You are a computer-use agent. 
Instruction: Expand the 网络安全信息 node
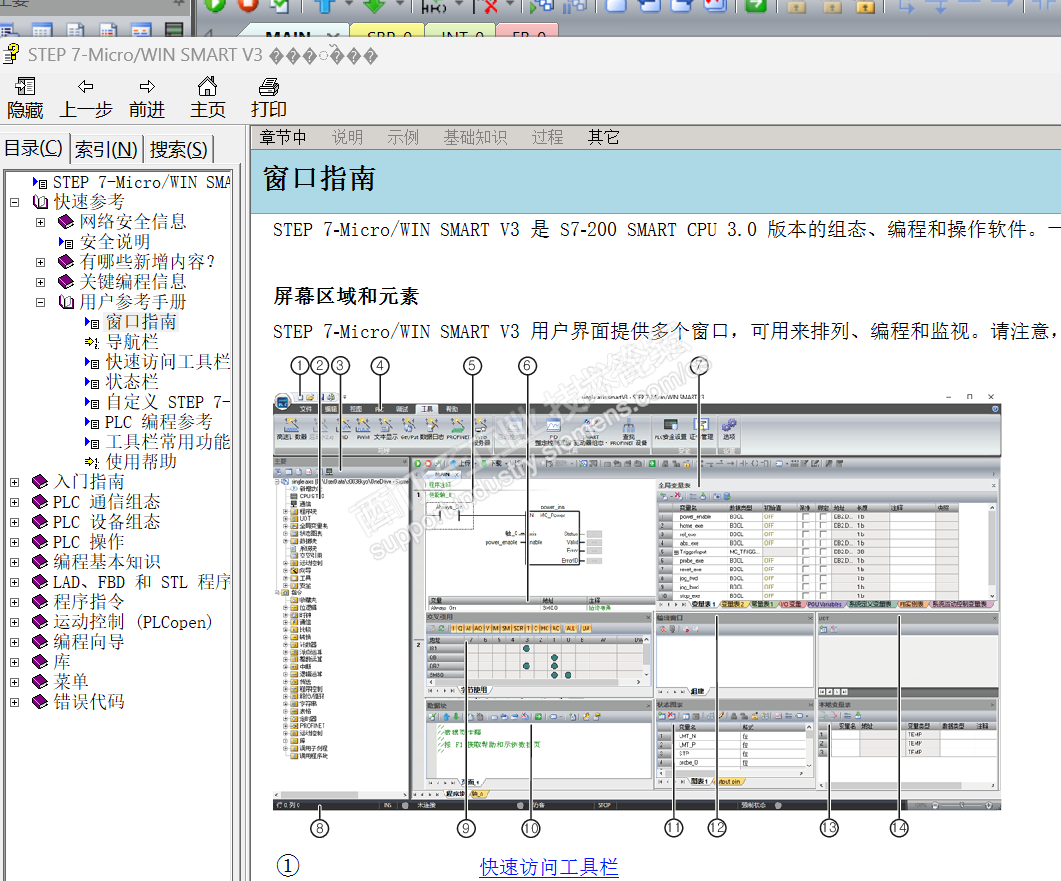point(41,222)
